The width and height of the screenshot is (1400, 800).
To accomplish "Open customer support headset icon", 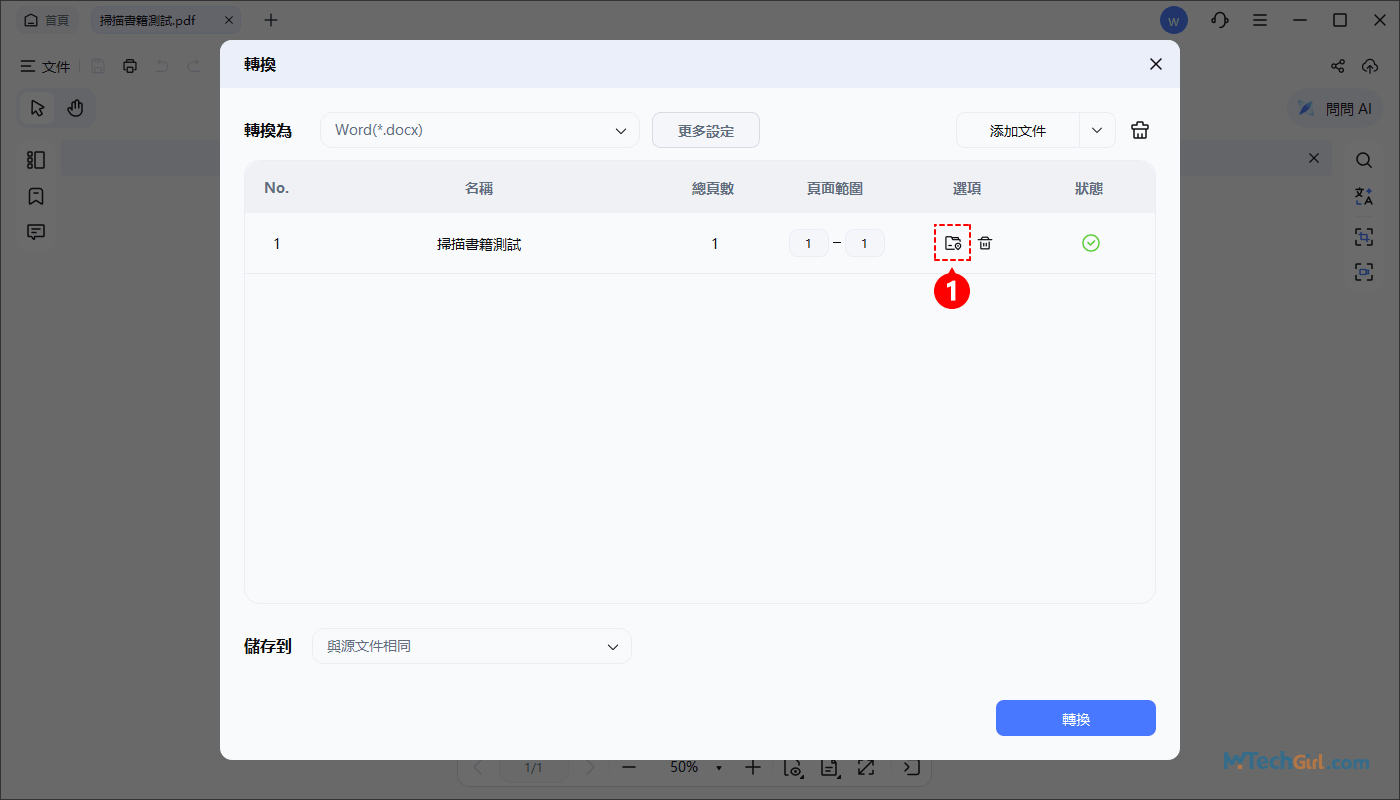I will pyautogui.click(x=1219, y=20).
